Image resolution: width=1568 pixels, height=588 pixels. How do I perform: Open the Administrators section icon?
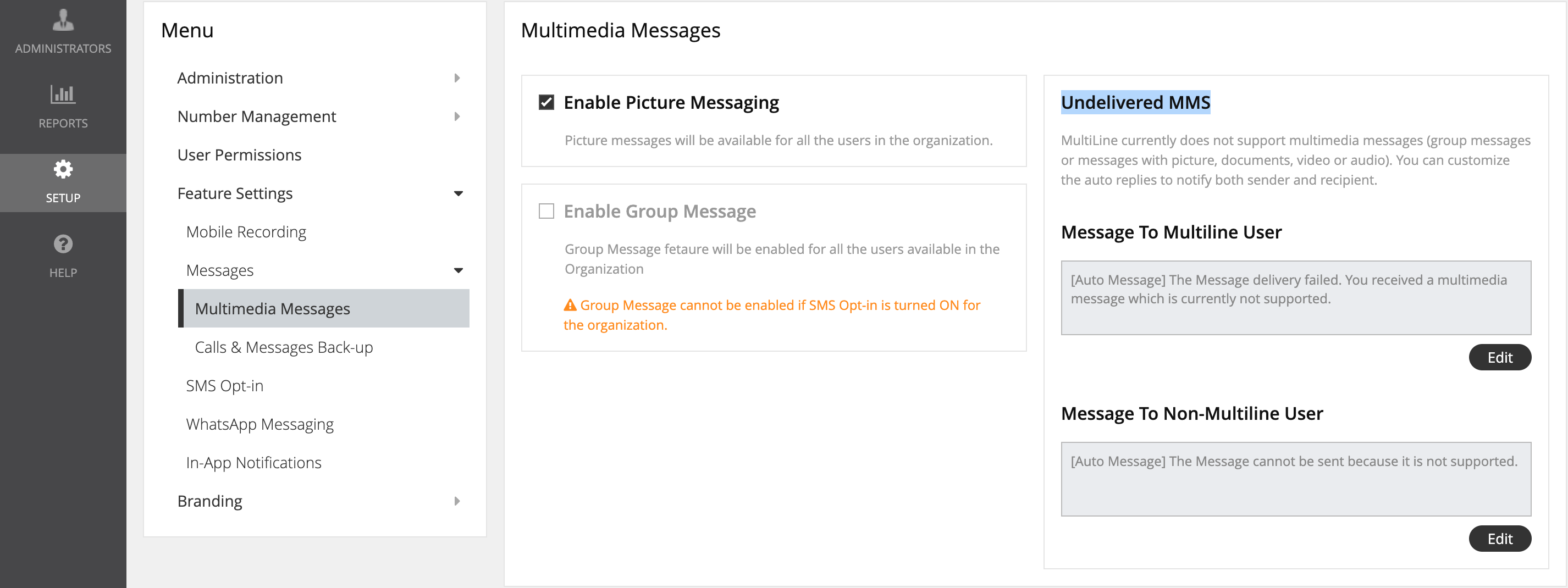pyautogui.click(x=63, y=20)
